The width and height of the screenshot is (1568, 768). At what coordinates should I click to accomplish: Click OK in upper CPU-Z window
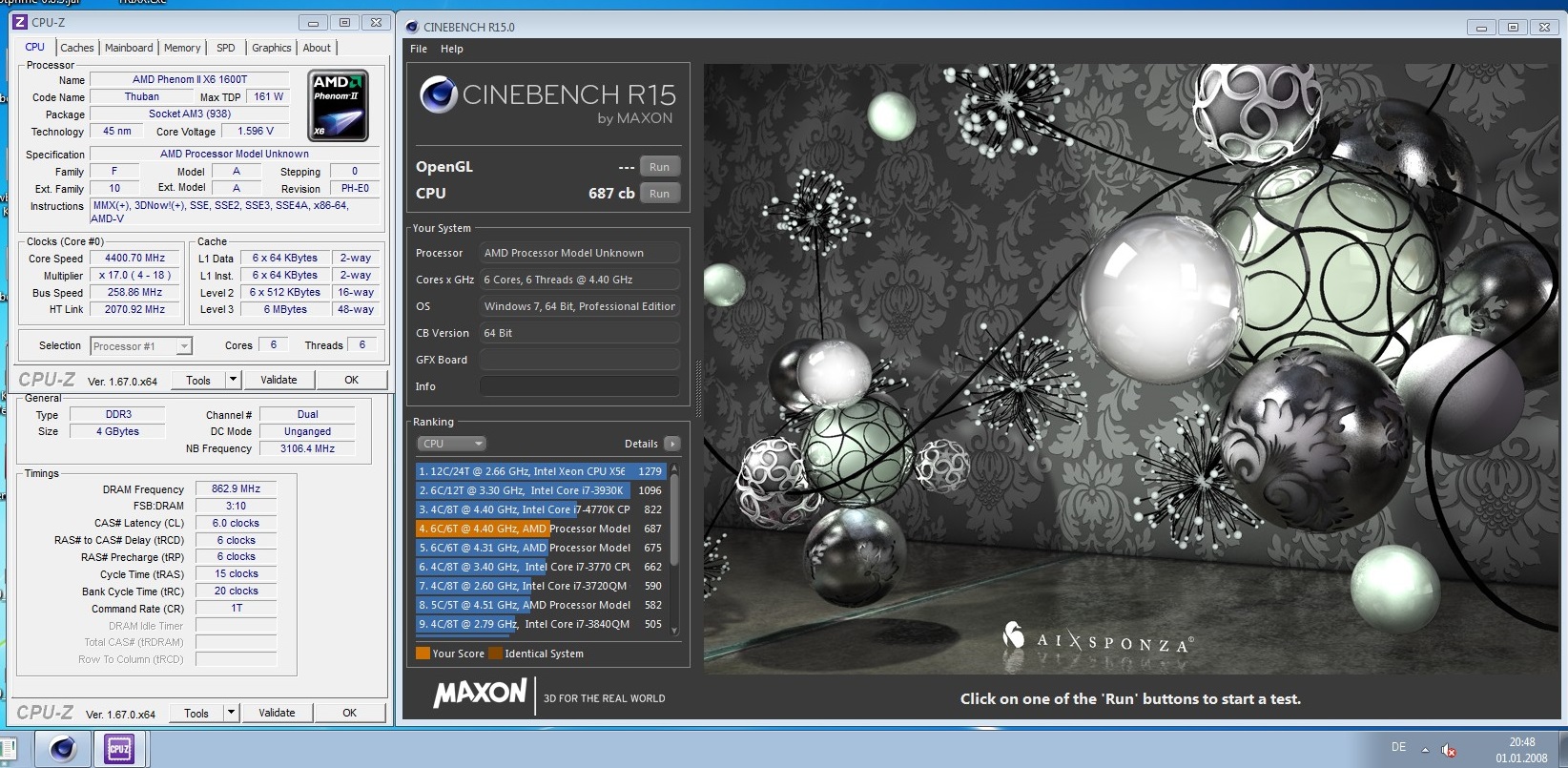[x=351, y=380]
